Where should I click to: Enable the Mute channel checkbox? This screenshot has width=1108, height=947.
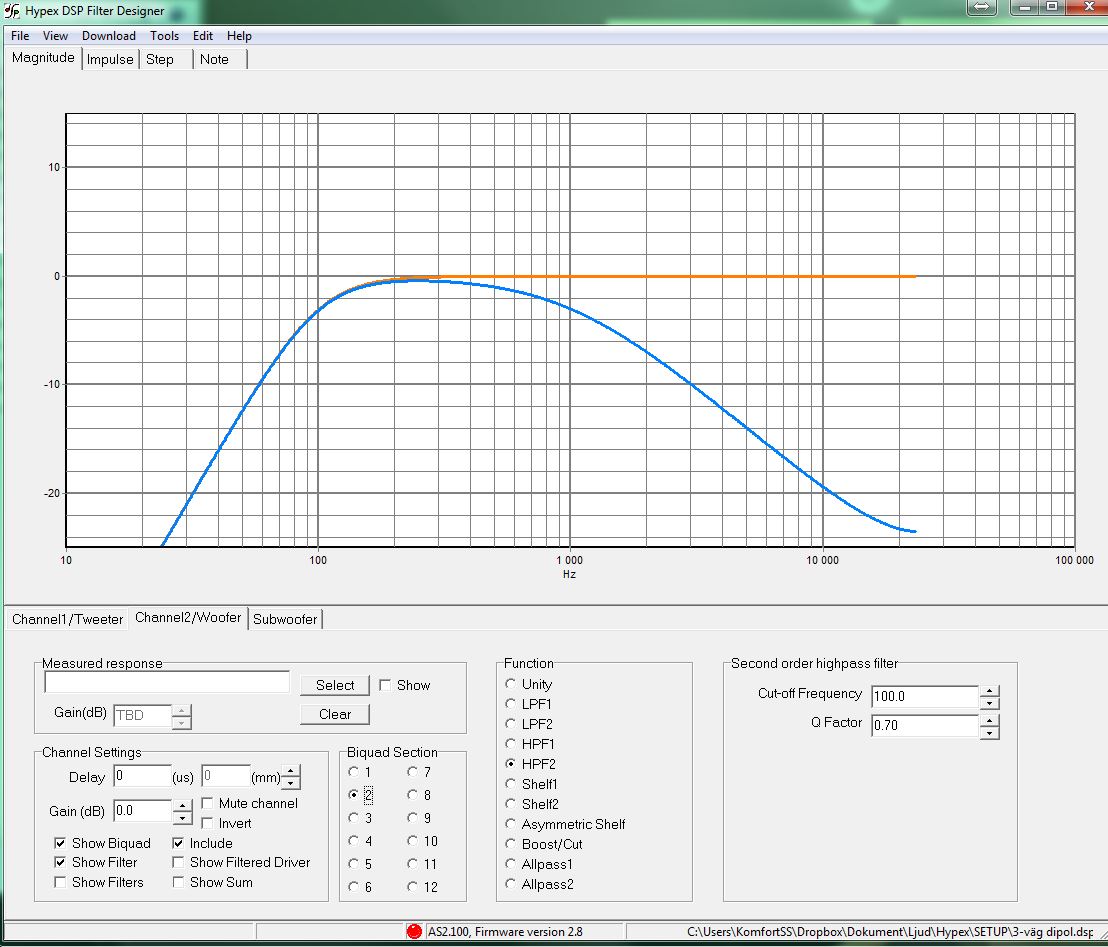click(x=208, y=803)
